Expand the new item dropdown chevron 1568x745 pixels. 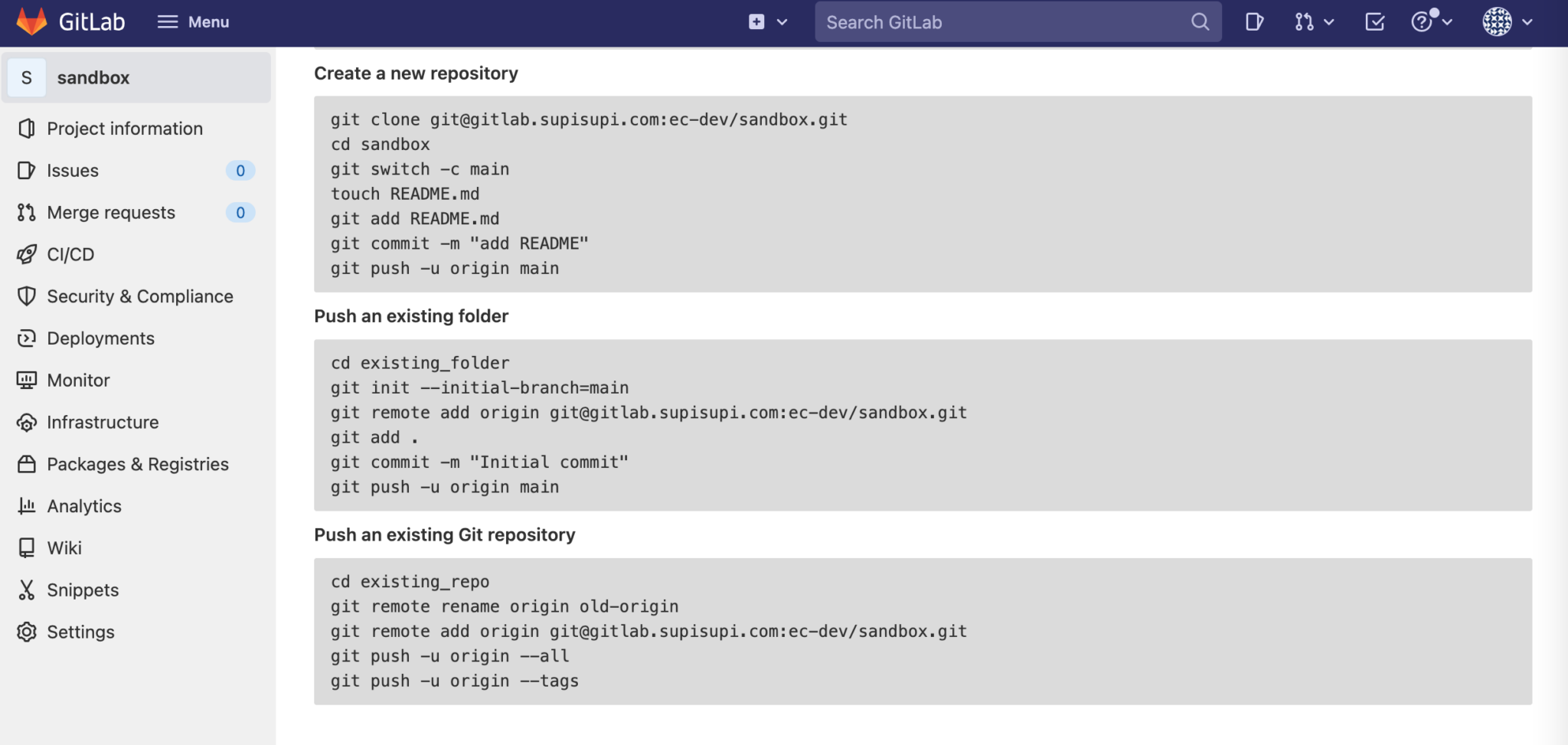pos(781,21)
